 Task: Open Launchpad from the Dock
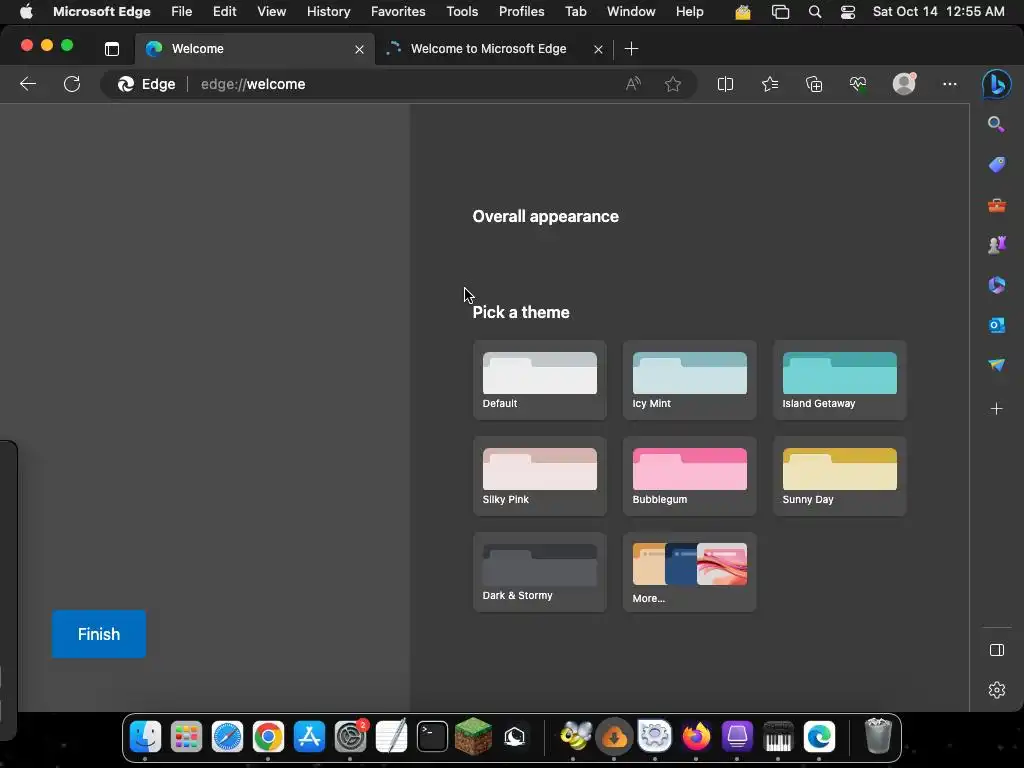coord(186,737)
